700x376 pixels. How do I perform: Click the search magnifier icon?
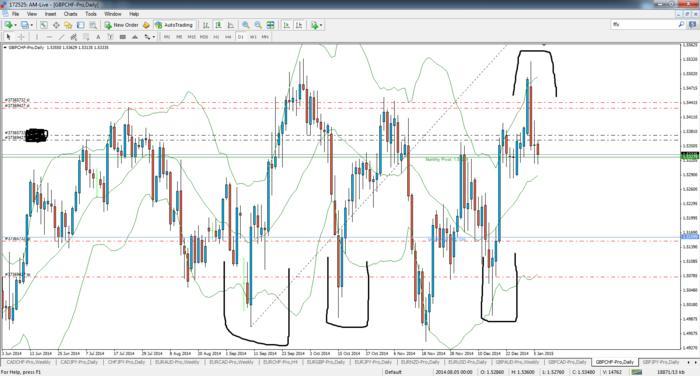point(681,25)
